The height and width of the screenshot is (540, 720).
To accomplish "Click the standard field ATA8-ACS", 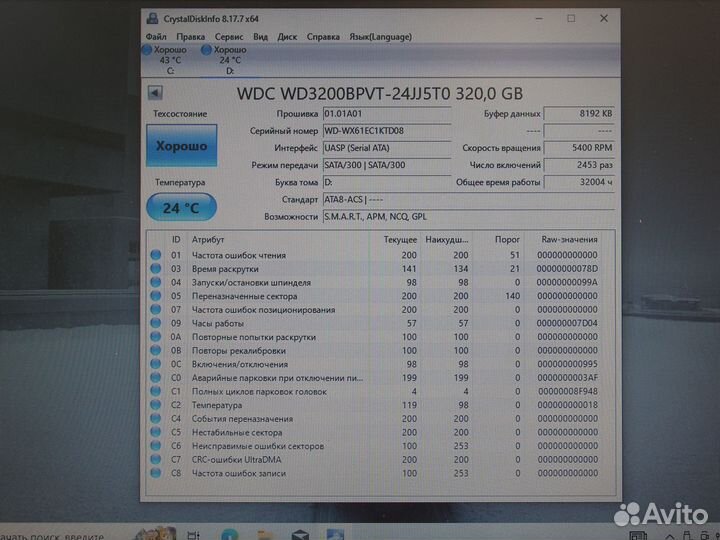I will pyautogui.click(x=468, y=200).
